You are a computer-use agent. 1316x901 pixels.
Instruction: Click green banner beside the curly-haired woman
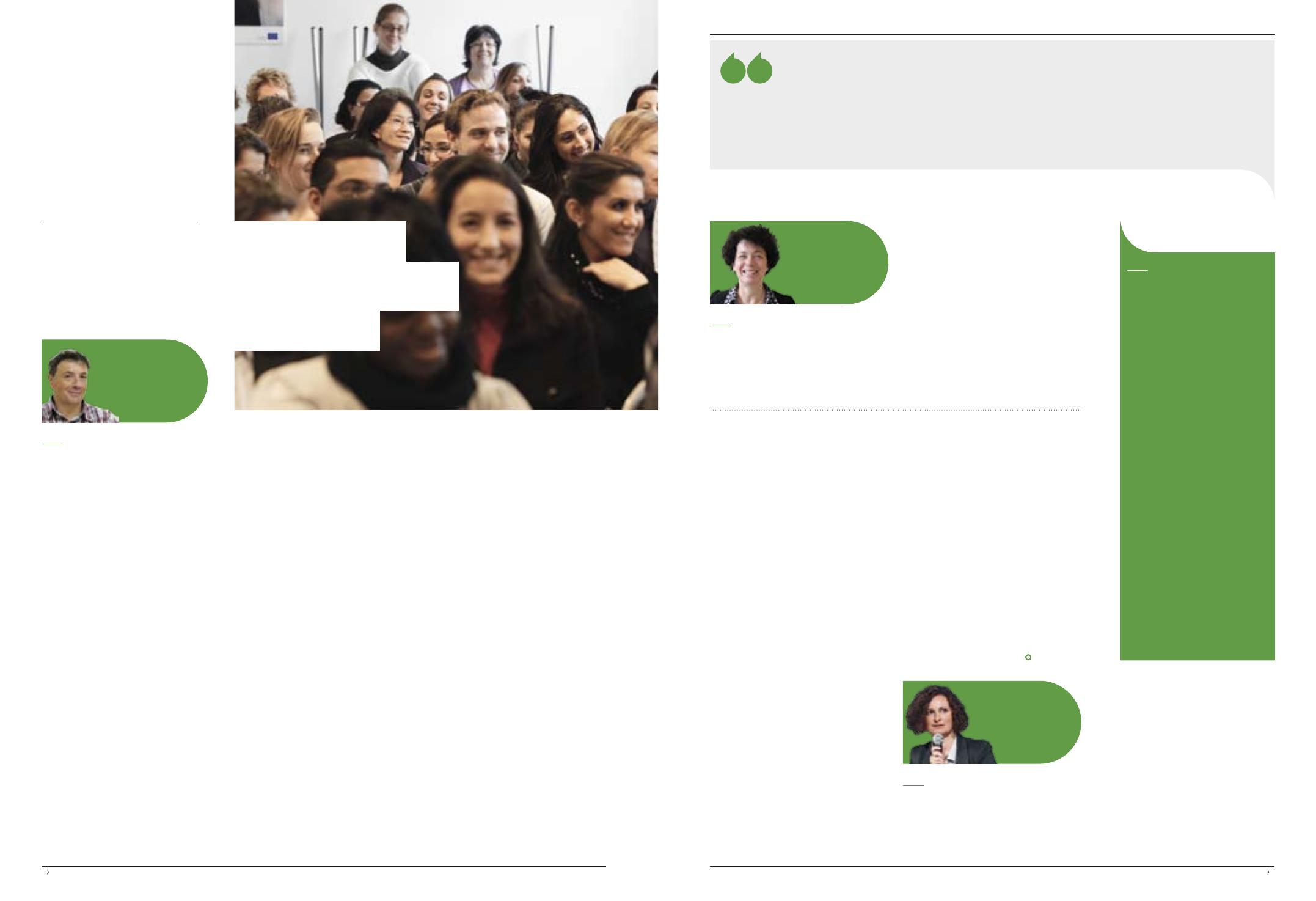tap(841, 263)
